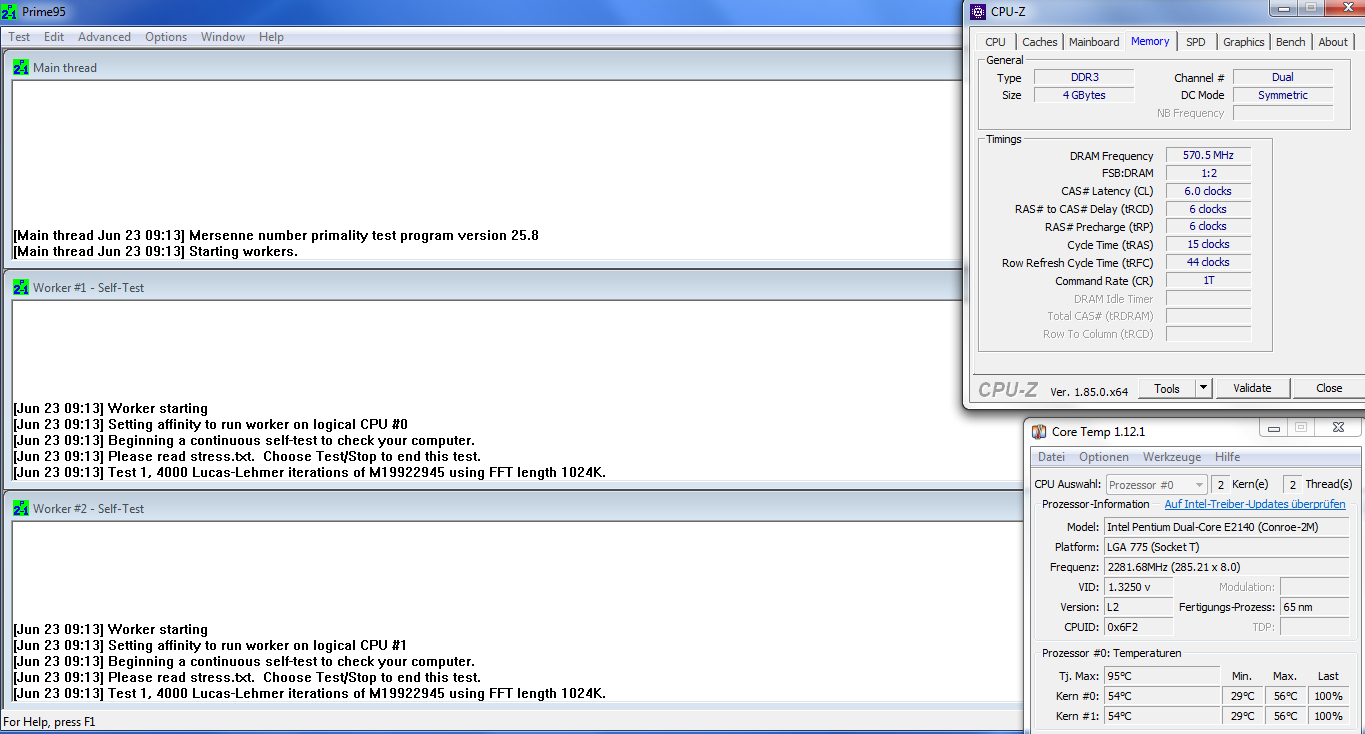Click the DC Mode field Symmetric
Screen dimensions: 1365x734
1283,95
